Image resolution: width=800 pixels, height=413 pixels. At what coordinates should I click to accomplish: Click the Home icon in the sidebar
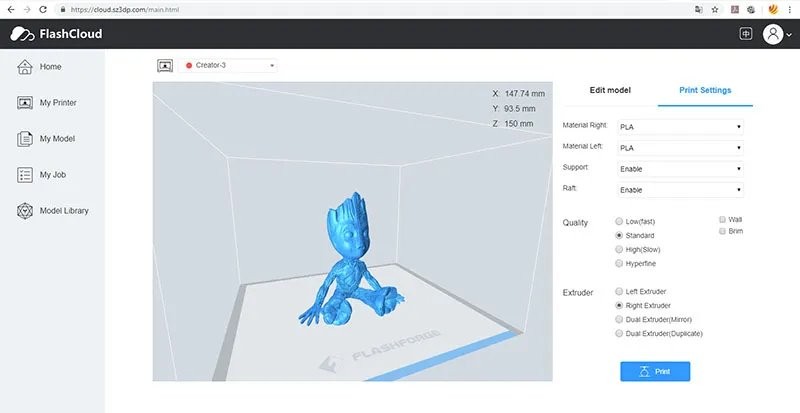24,67
